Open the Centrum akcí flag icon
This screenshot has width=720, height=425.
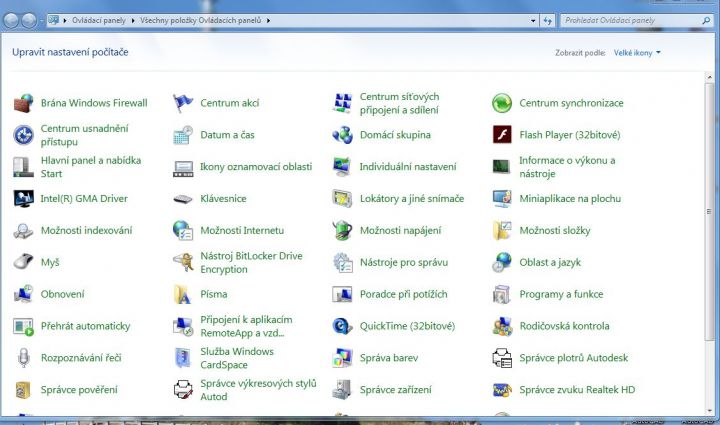[183, 103]
